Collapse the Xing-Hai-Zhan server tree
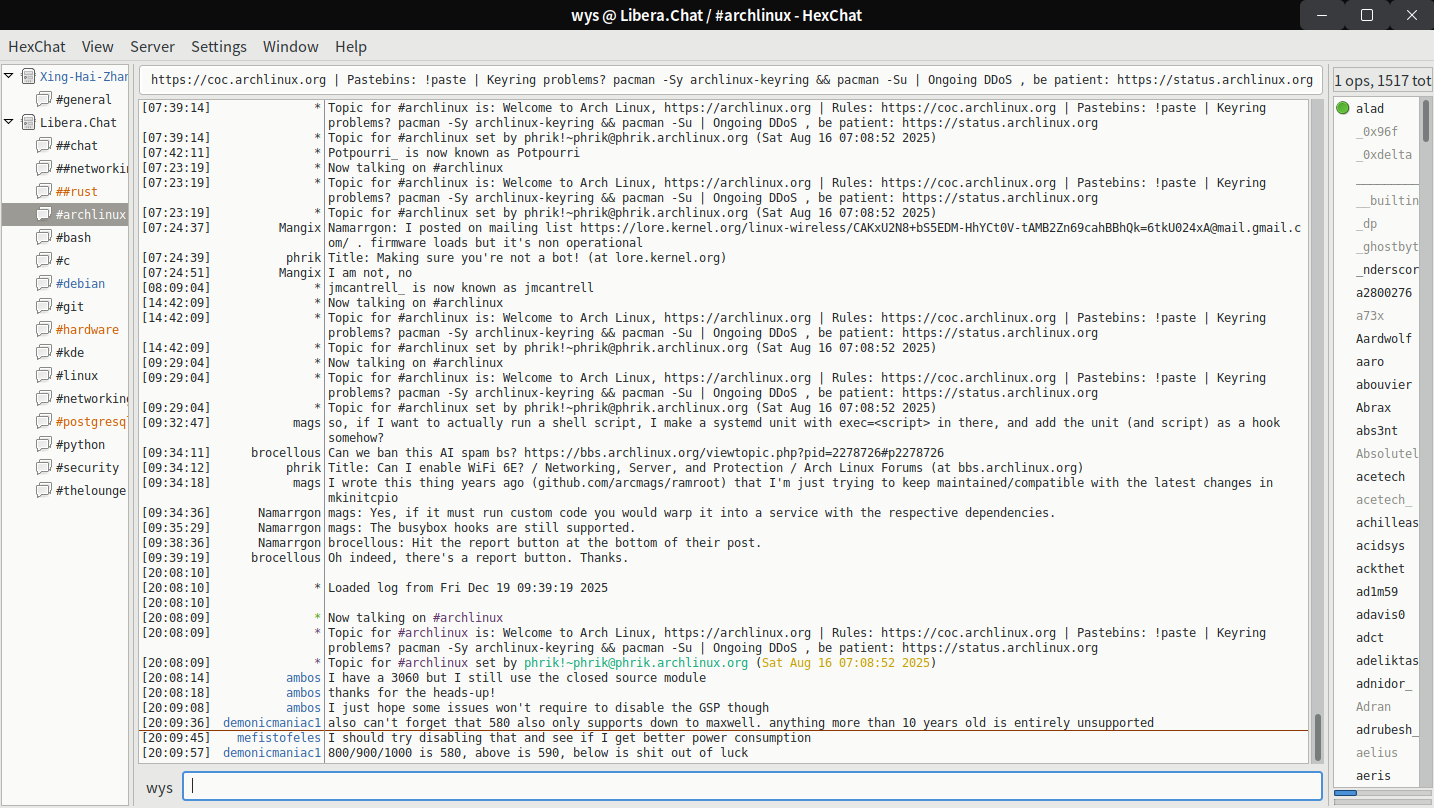 click(10, 76)
